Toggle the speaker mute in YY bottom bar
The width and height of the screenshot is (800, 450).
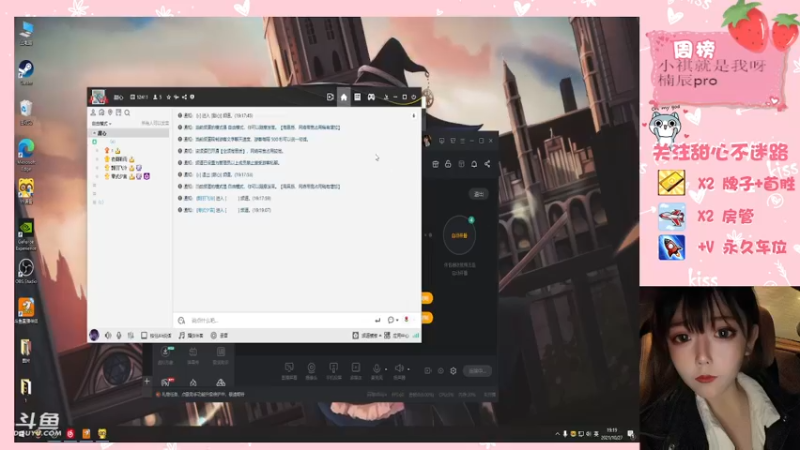tap(108, 335)
